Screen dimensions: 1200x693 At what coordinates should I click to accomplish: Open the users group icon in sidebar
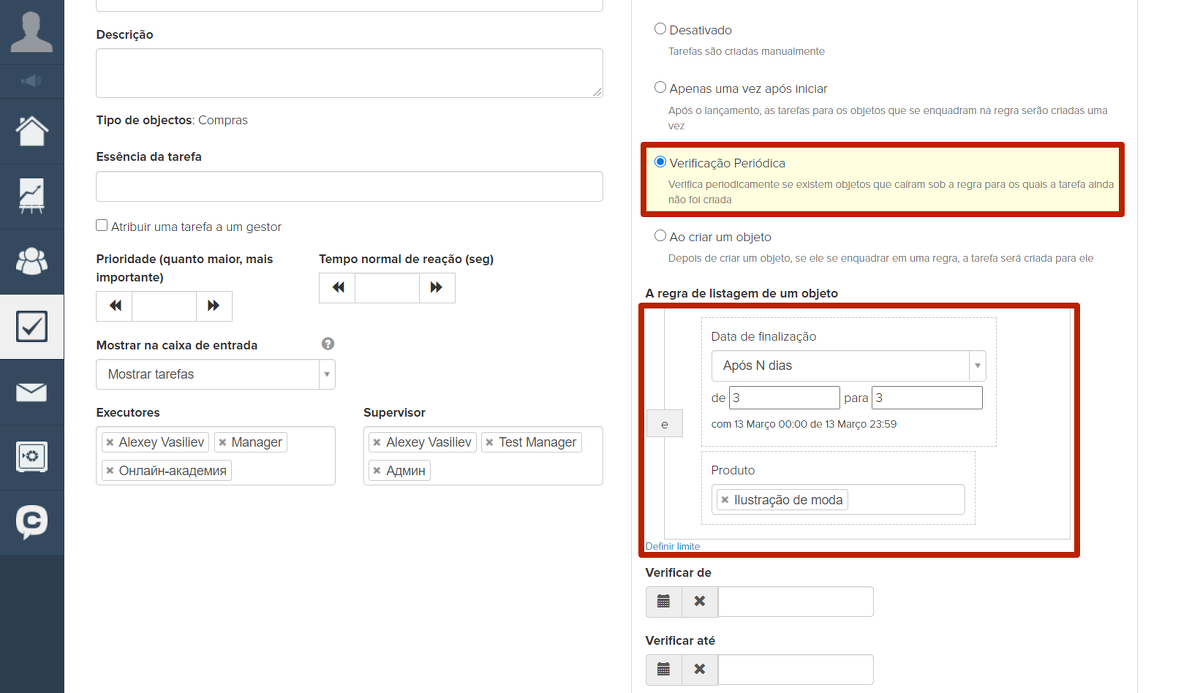[x=32, y=261]
